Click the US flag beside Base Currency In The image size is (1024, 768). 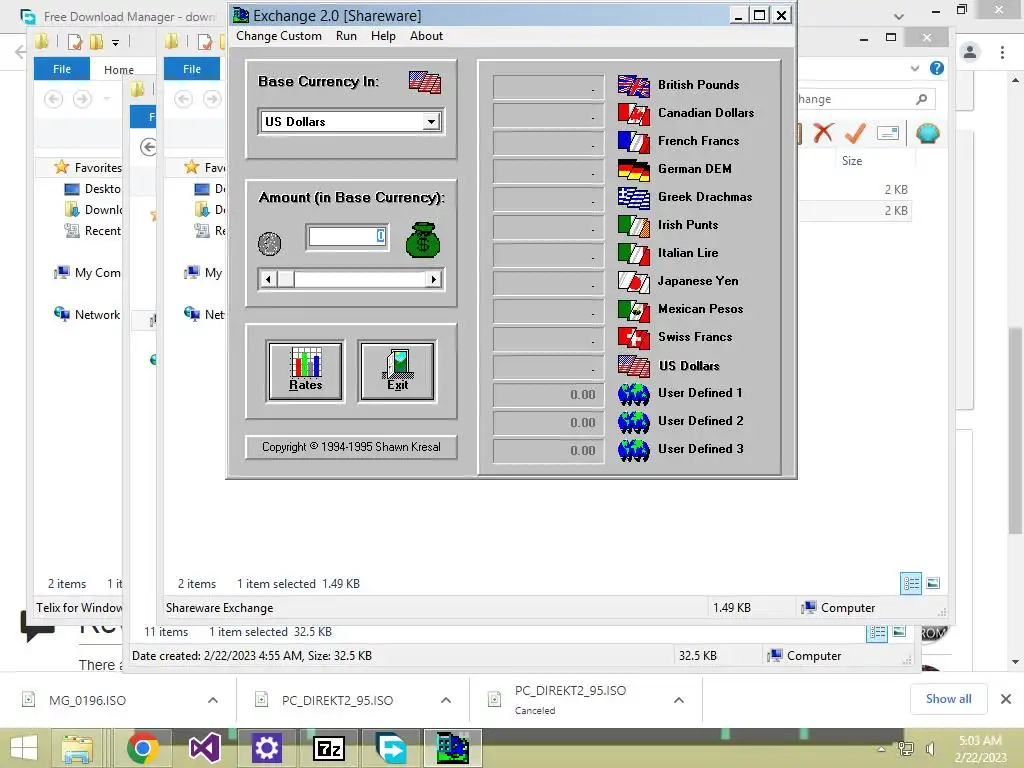click(425, 82)
